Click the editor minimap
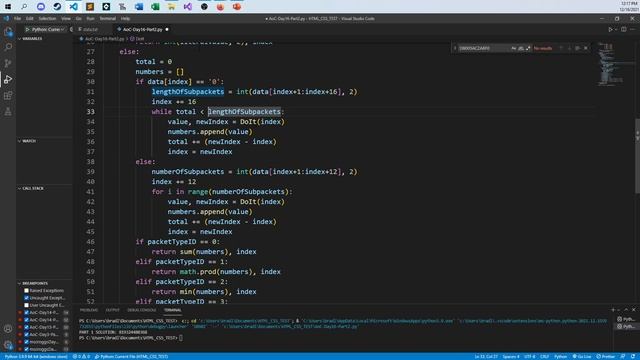Screen dimensions: 640x360 [x=616, y=65]
